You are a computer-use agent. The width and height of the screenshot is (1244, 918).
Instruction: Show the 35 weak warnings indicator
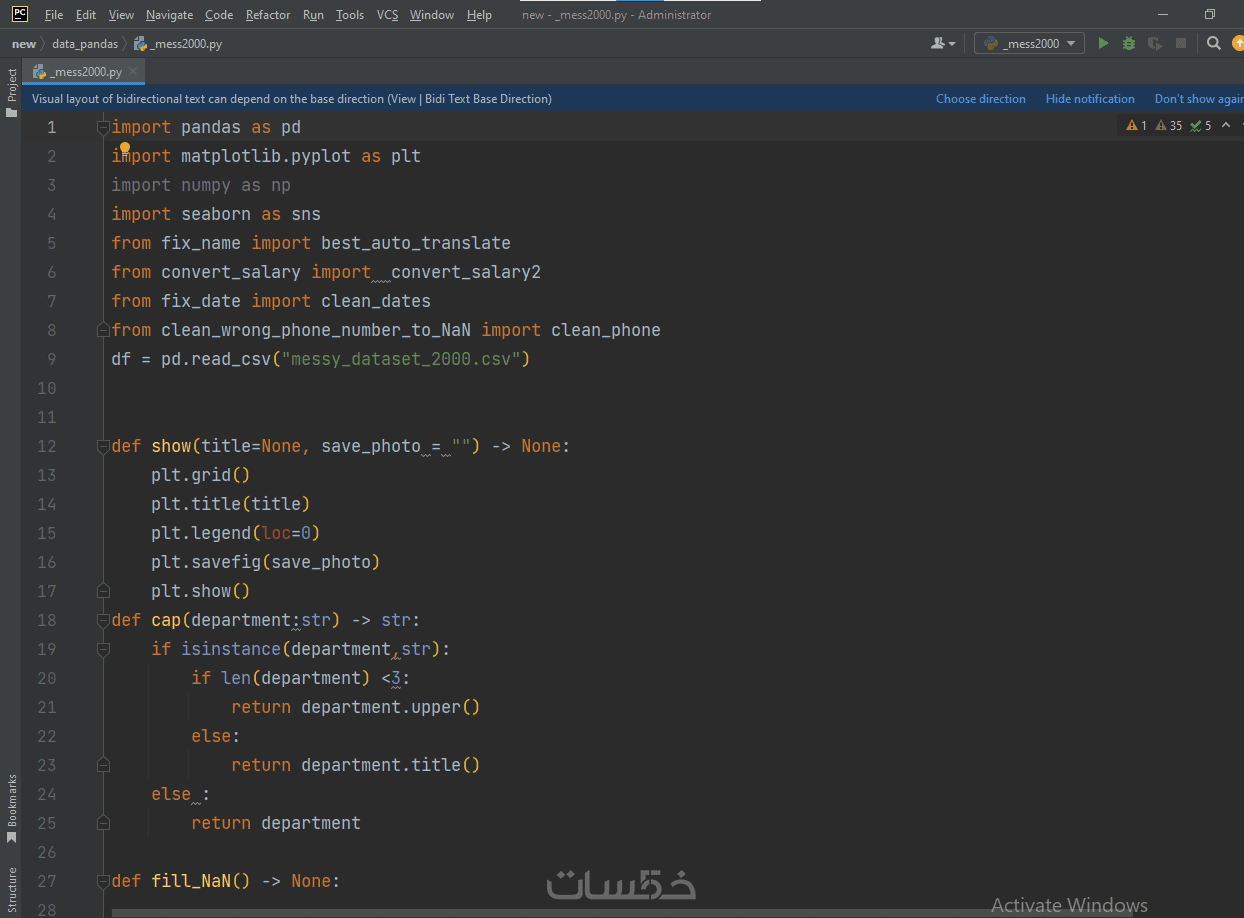(x=1168, y=126)
